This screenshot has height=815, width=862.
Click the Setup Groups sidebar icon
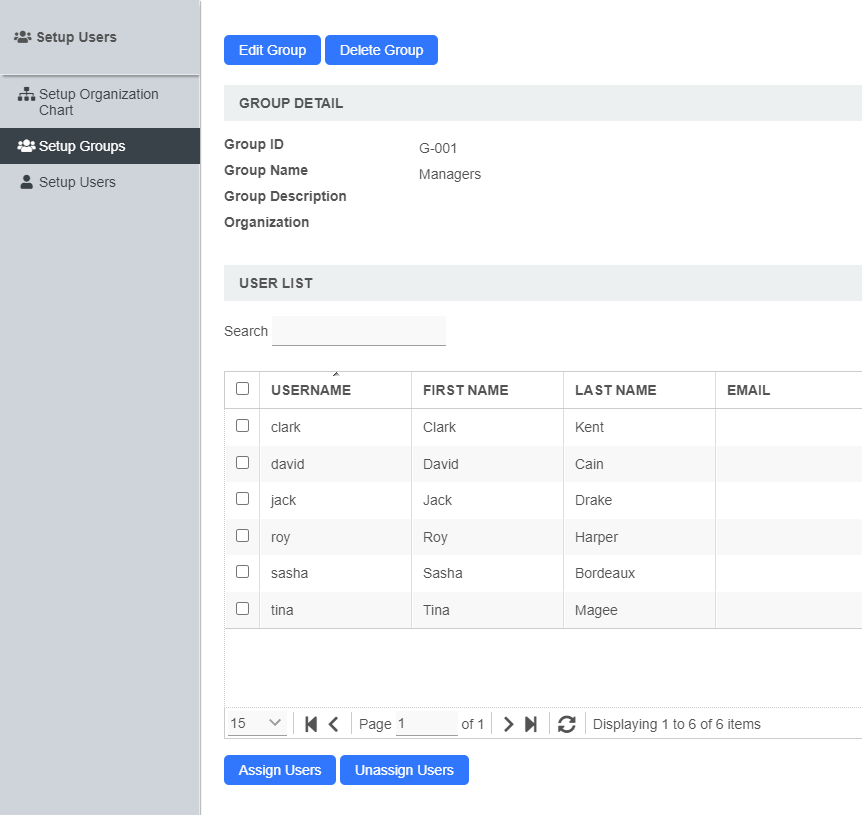[27, 146]
